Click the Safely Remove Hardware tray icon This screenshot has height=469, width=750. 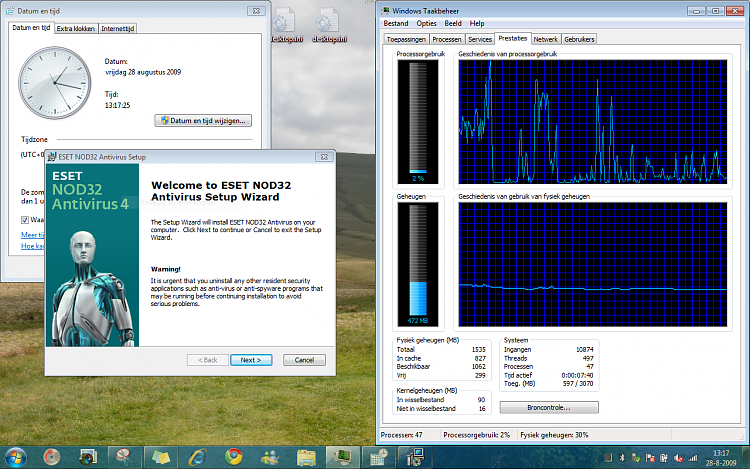tap(636, 458)
